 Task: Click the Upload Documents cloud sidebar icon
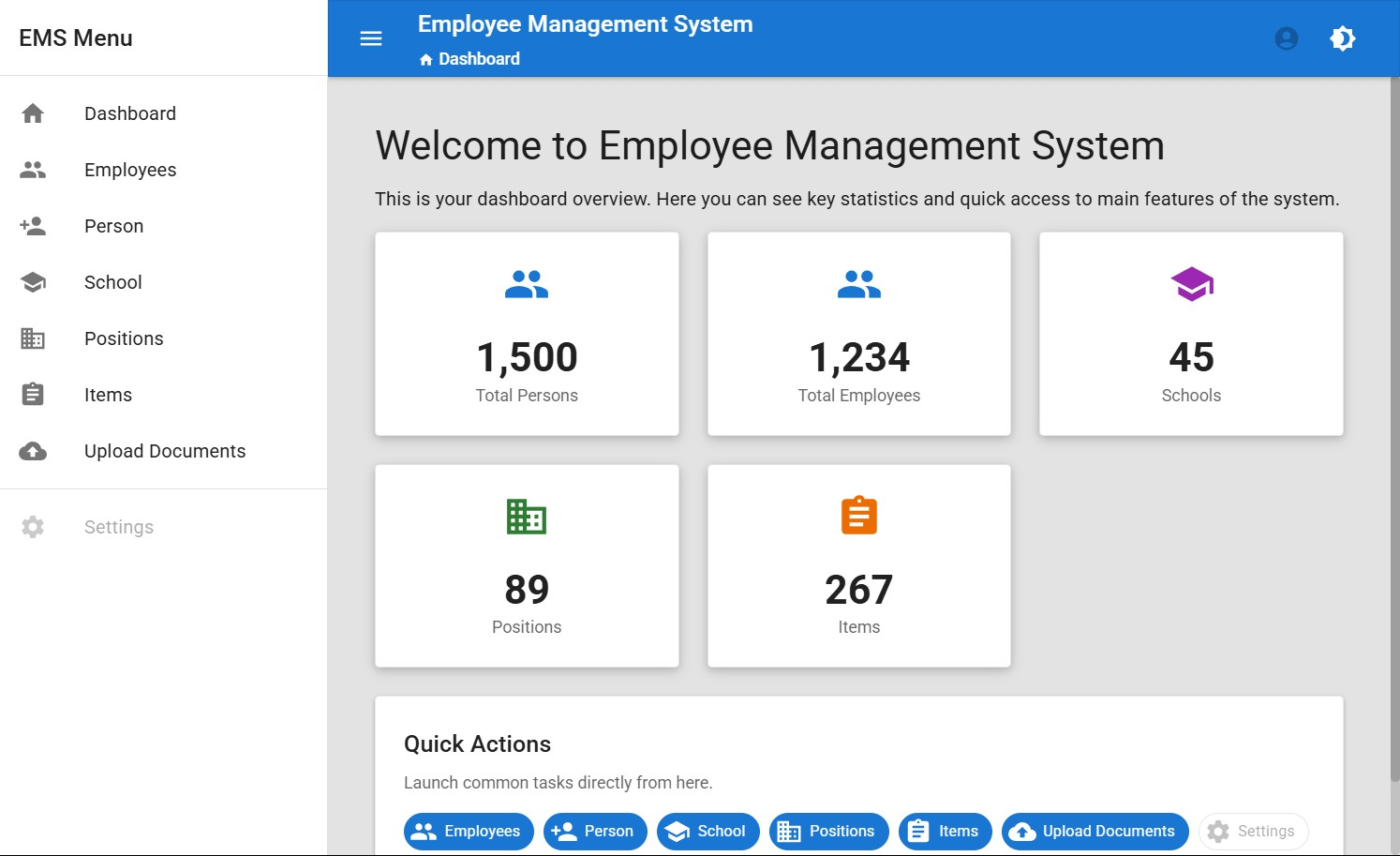[33, 451]
